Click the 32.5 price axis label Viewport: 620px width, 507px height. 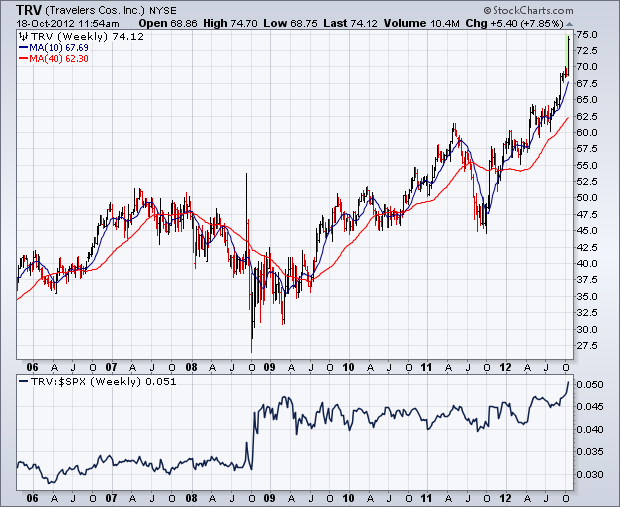[587, 313]
